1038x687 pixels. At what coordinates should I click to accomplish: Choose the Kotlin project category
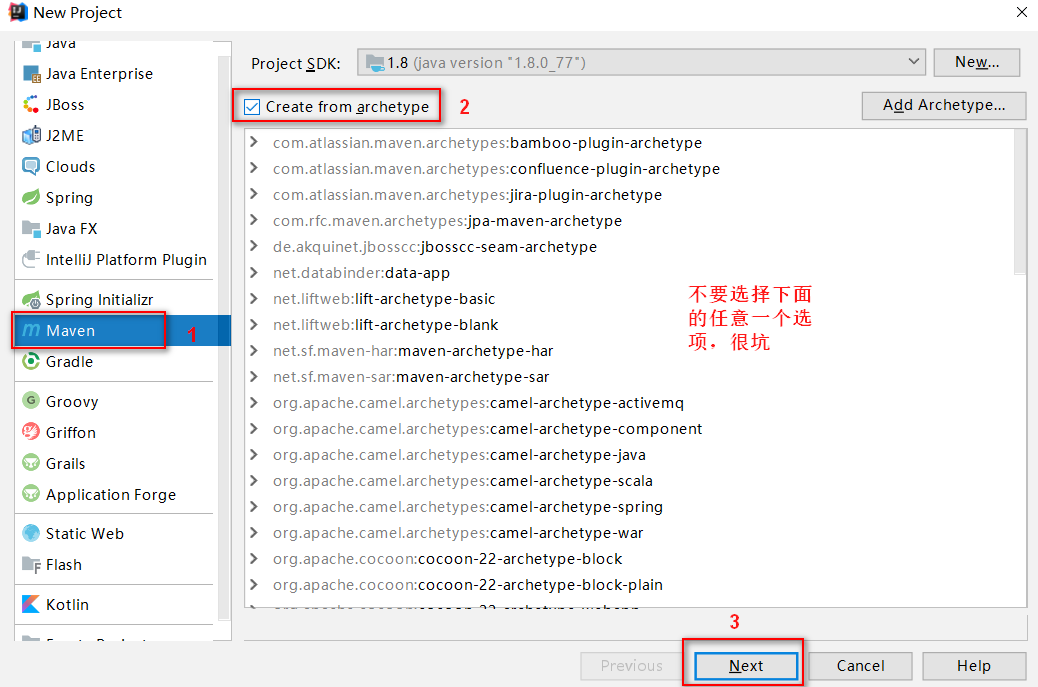point(65,604)
